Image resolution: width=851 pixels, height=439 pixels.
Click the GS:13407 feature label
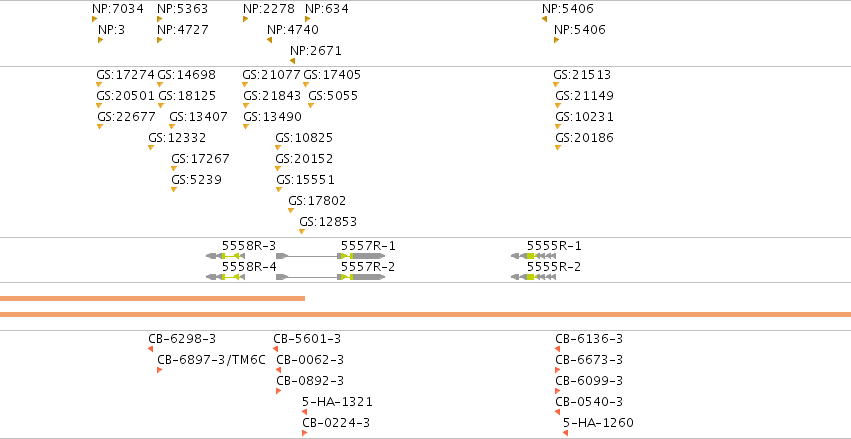point(198,117)
